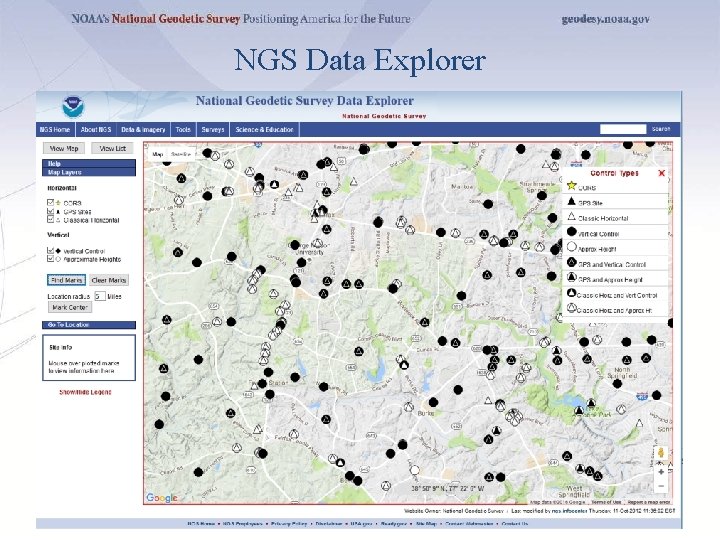Click the geodesy.noaa.gov text in header
This screenshot has width=720, height=540.
(605, 19)
